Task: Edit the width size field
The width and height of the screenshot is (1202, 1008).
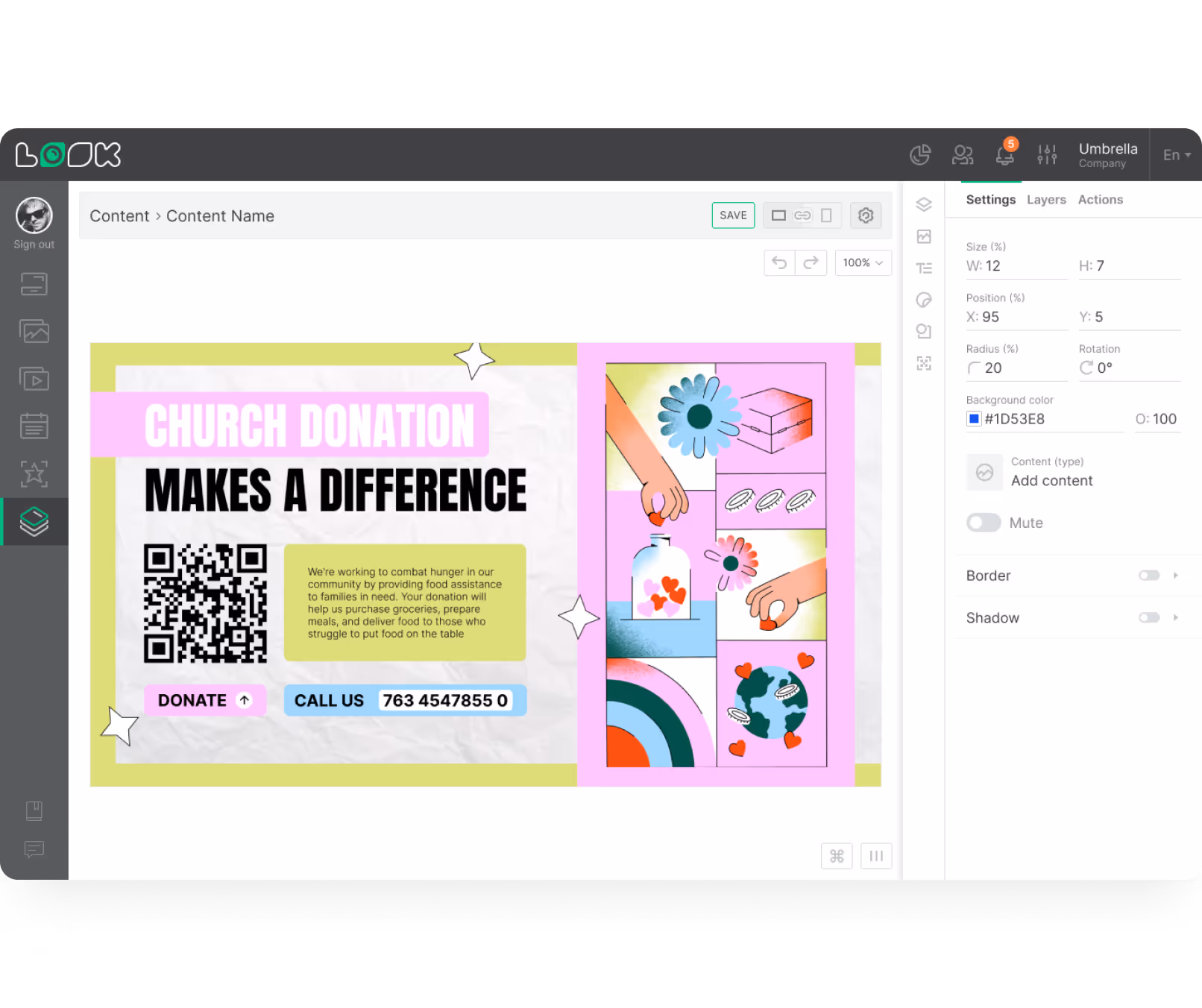Action: click(x=1017, y=266)
